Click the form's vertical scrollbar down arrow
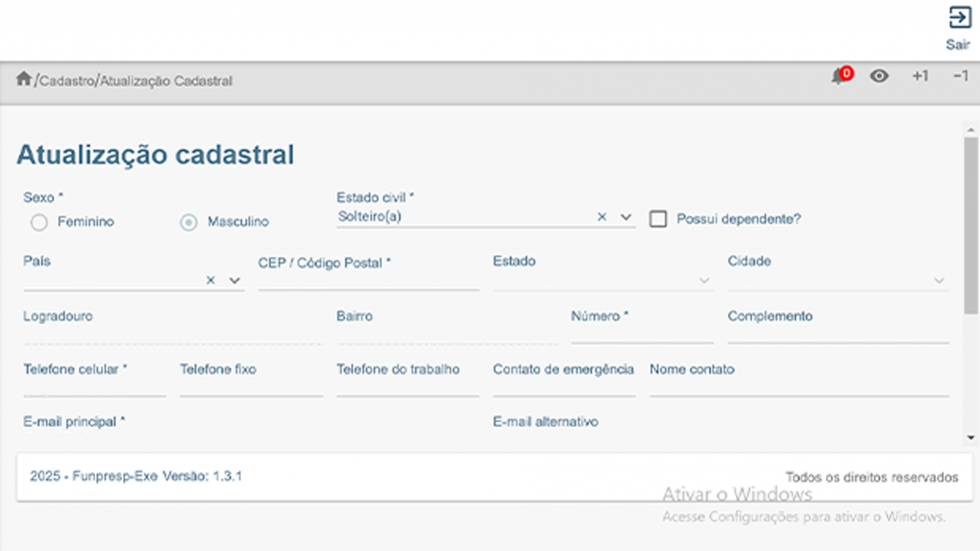The height and width of the screenshot is (551, 980). click(x=970, y=437)
